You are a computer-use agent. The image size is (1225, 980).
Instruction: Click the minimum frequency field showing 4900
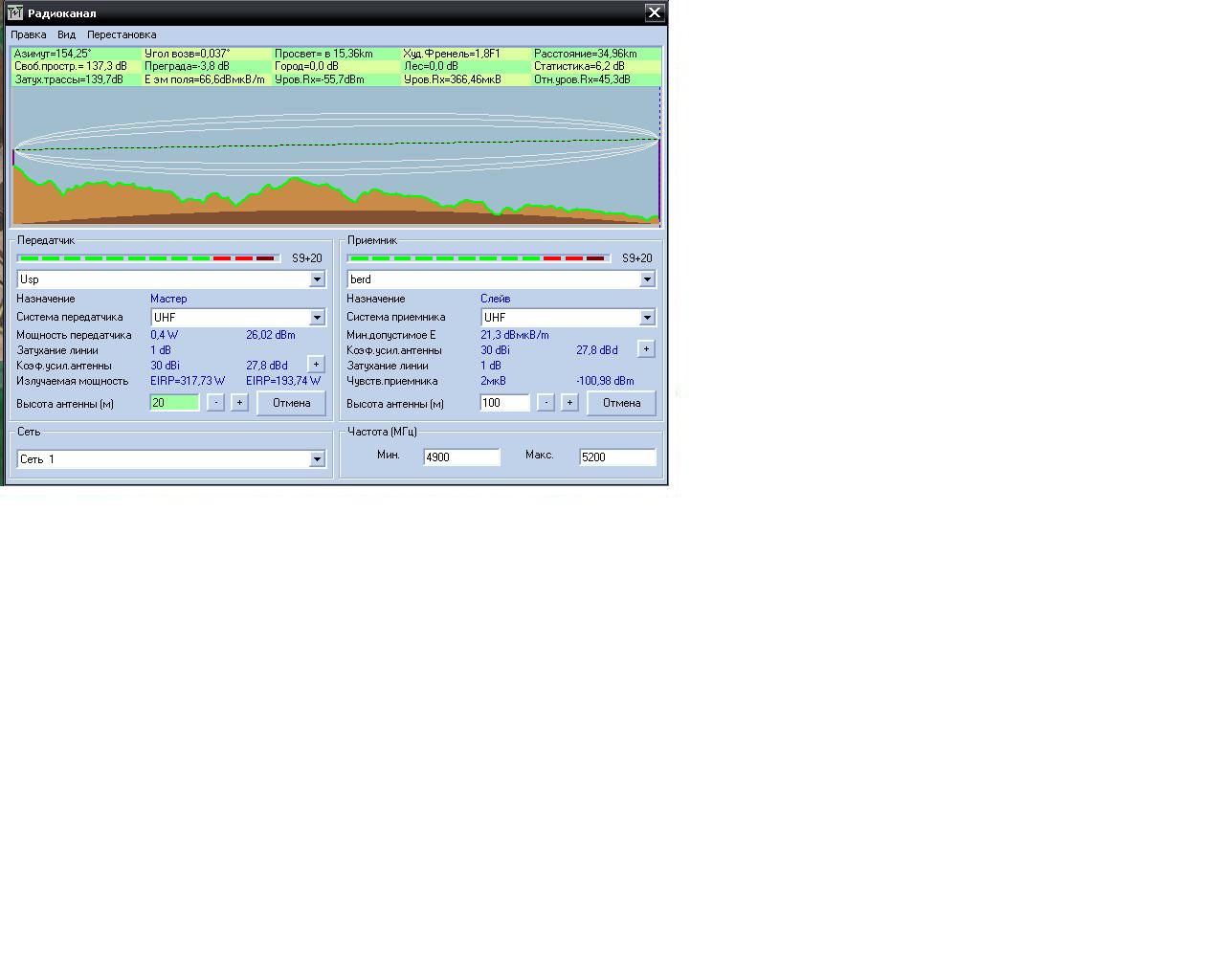pos(461,457)
